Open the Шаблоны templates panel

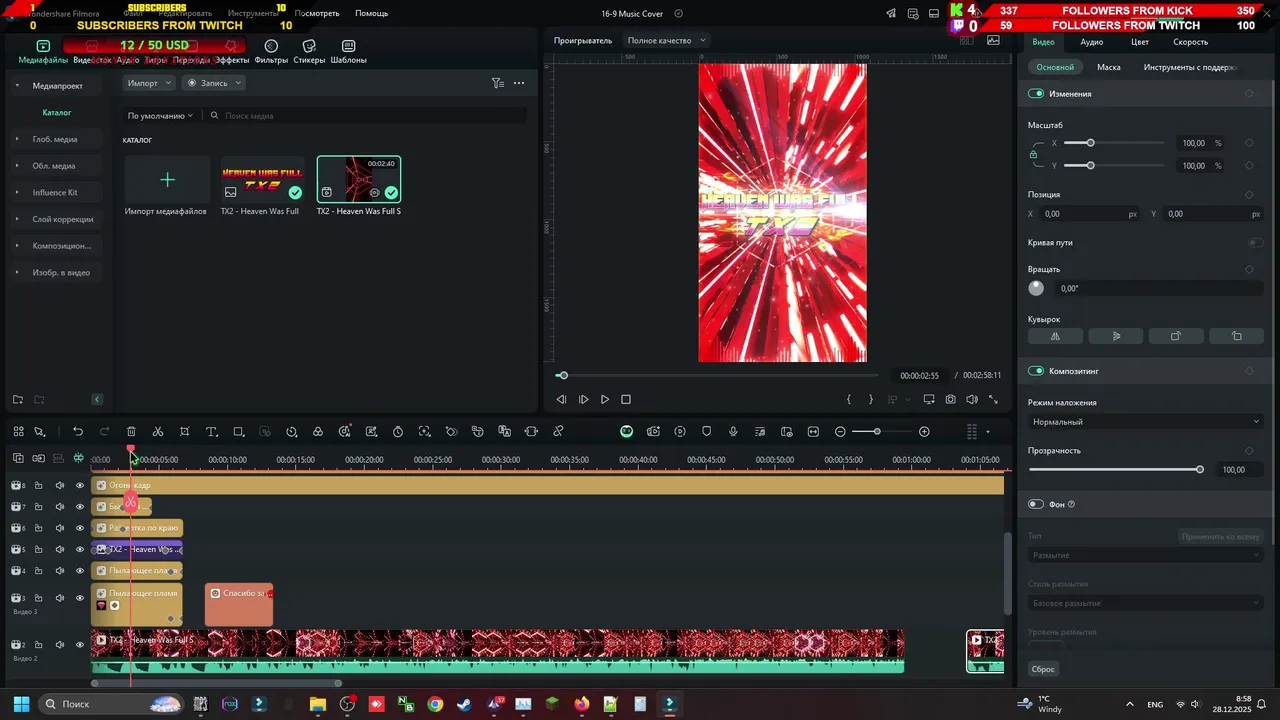348,52
